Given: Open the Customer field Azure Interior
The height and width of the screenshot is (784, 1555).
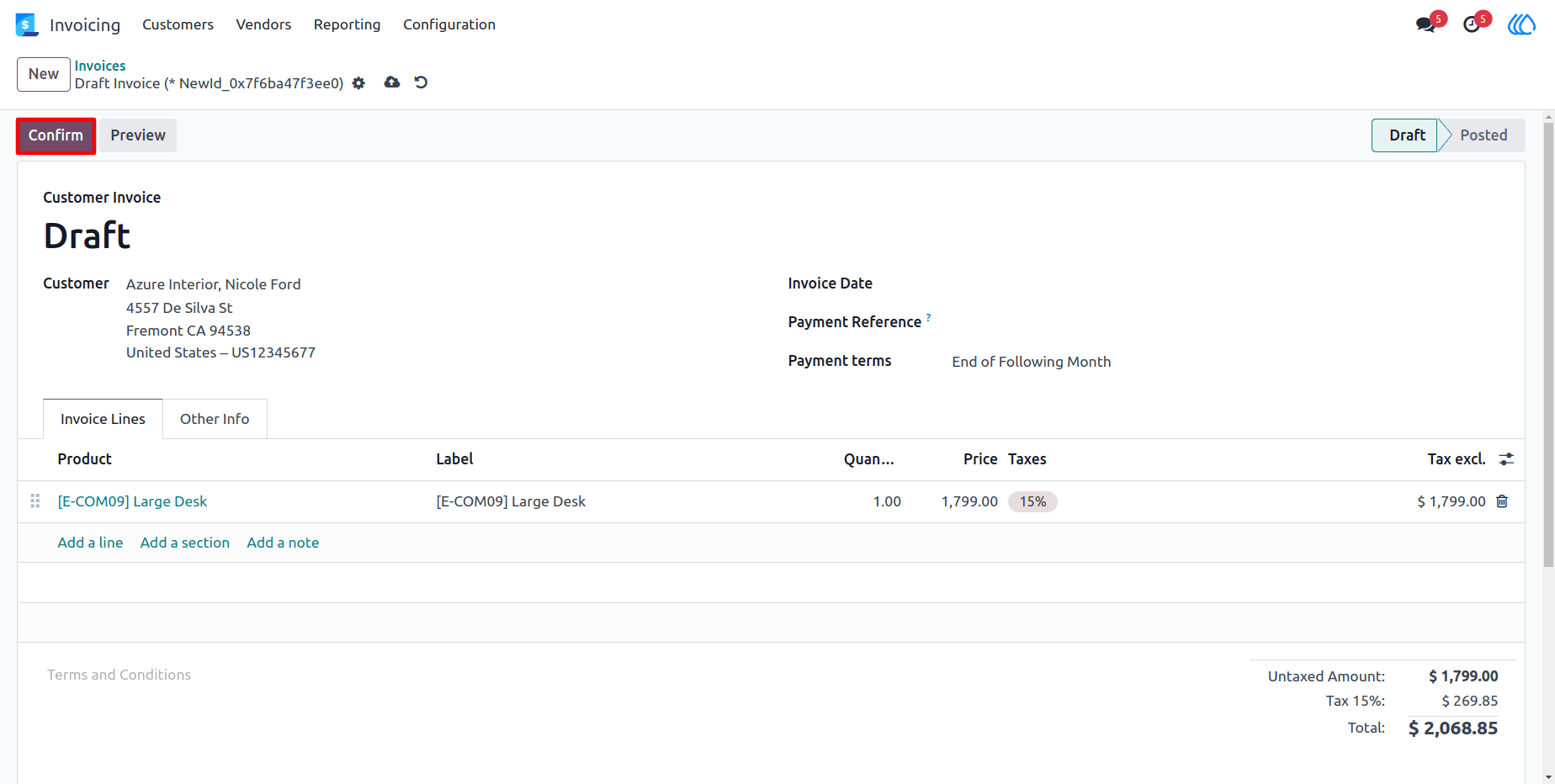Looking at the screenshot, I should [213, 284].
